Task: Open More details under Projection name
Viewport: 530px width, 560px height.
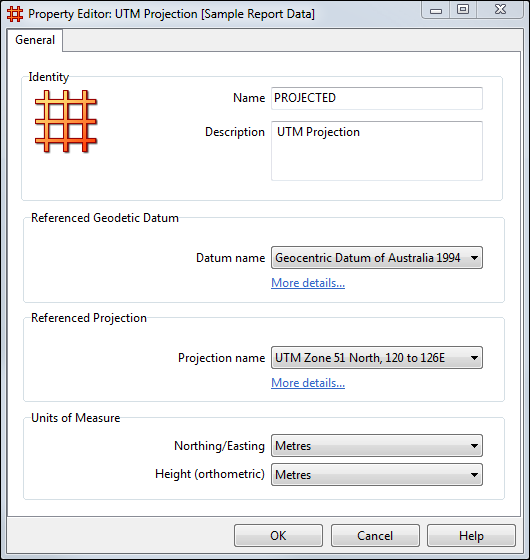Action: tap(308, 383)
